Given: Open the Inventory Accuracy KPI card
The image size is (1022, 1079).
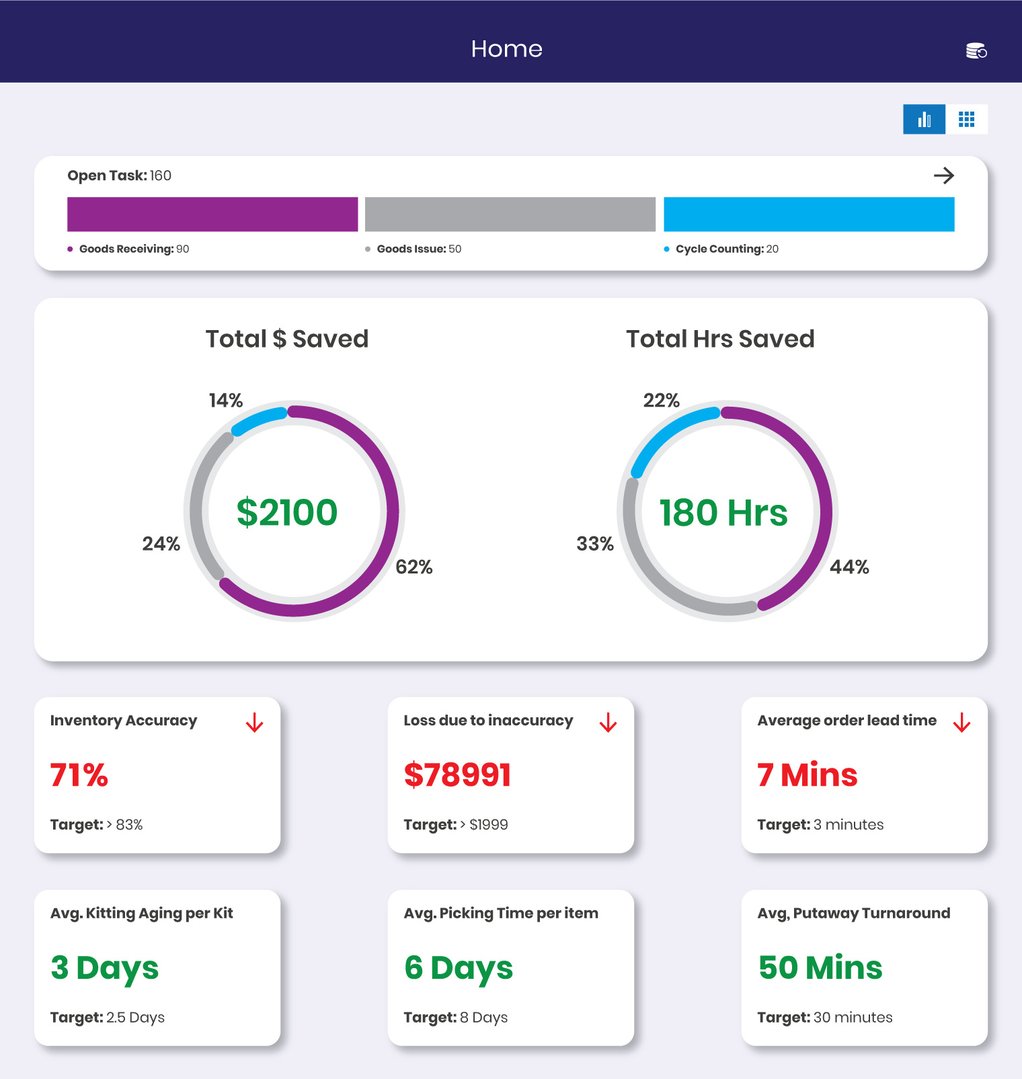Looking at the screenshot, I should point(157,774).
